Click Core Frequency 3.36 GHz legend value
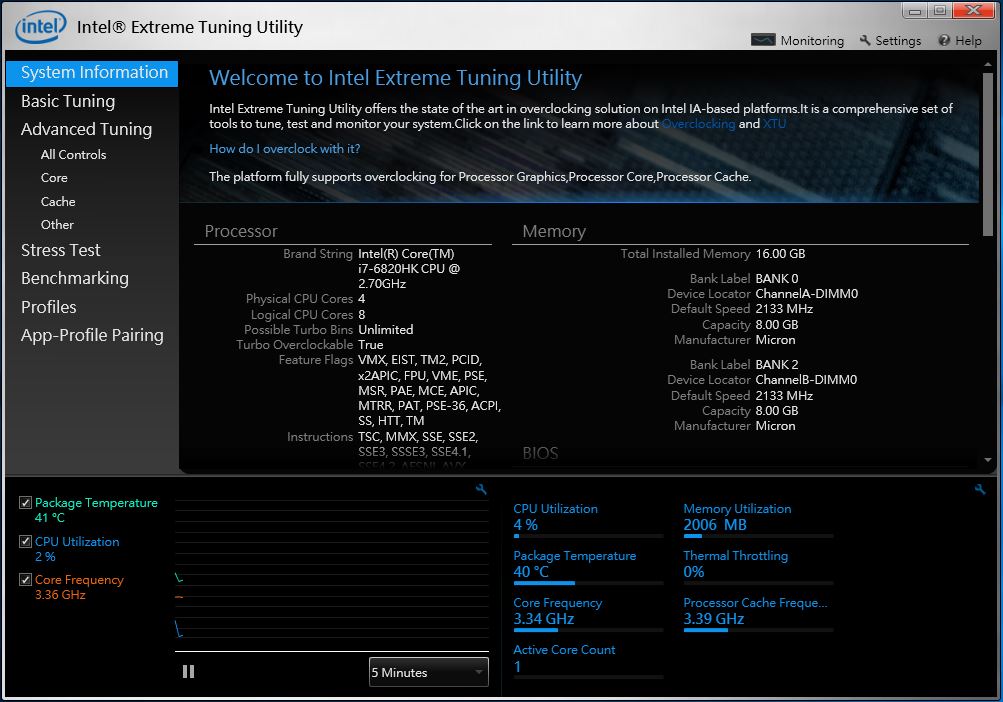Image resolution: width=1003 pixels, height=702 pixels. coord(60,594)
